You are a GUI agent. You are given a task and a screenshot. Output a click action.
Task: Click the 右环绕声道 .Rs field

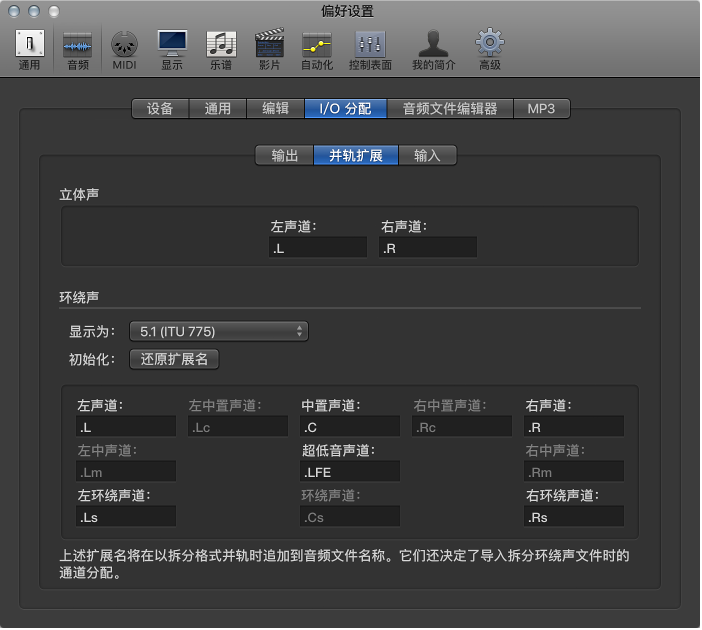tap(574, 517)
